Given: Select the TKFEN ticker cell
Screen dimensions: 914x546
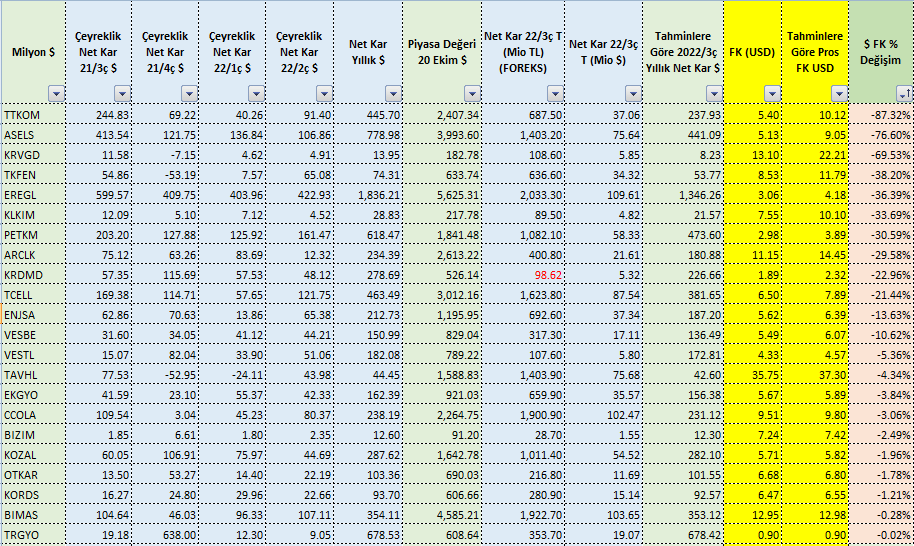Looking at the screenshot, I should click(x=33, y=175).
